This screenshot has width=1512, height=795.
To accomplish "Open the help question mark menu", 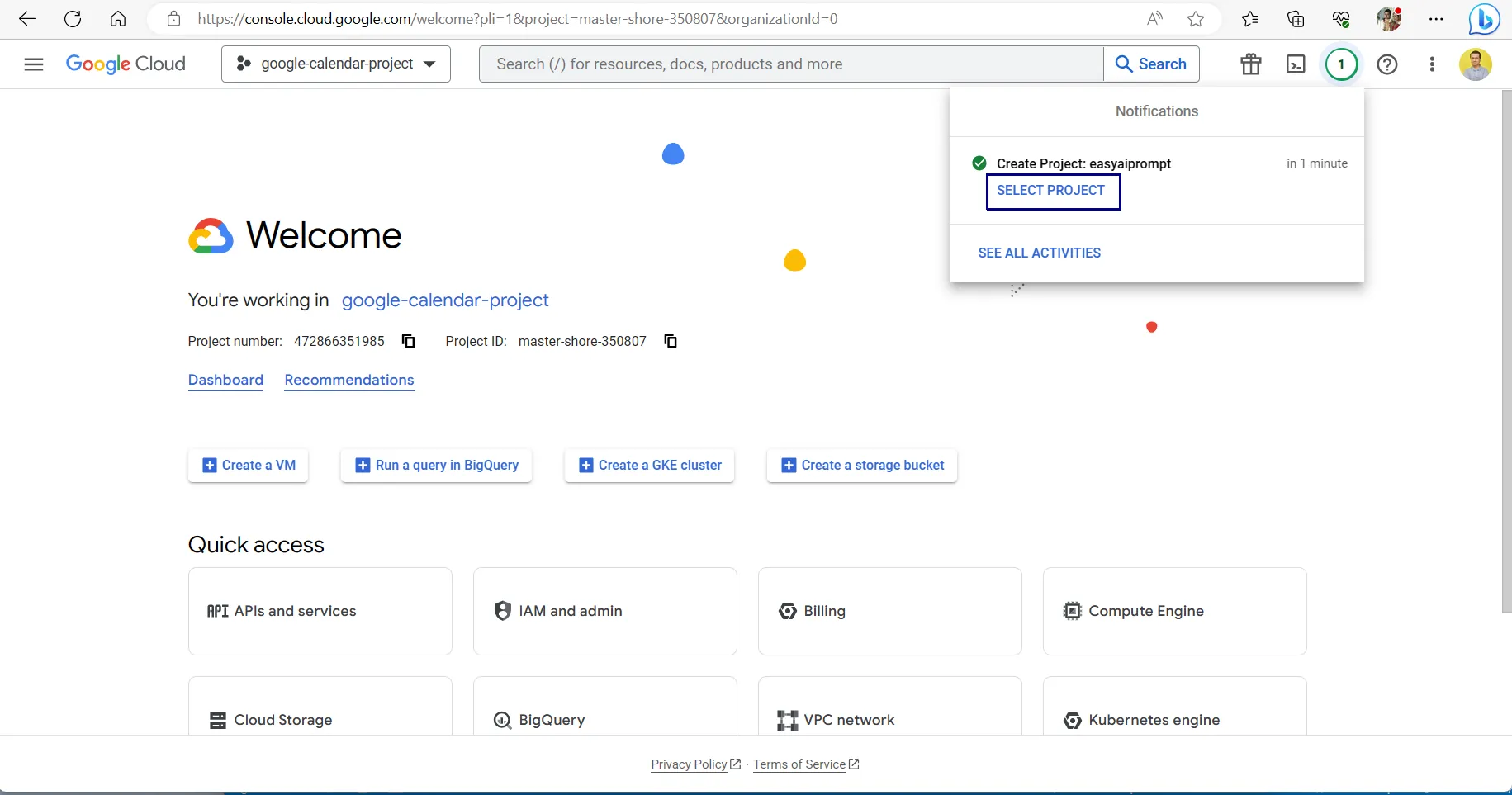I will pyautogui.click(x=1387, y=64).
